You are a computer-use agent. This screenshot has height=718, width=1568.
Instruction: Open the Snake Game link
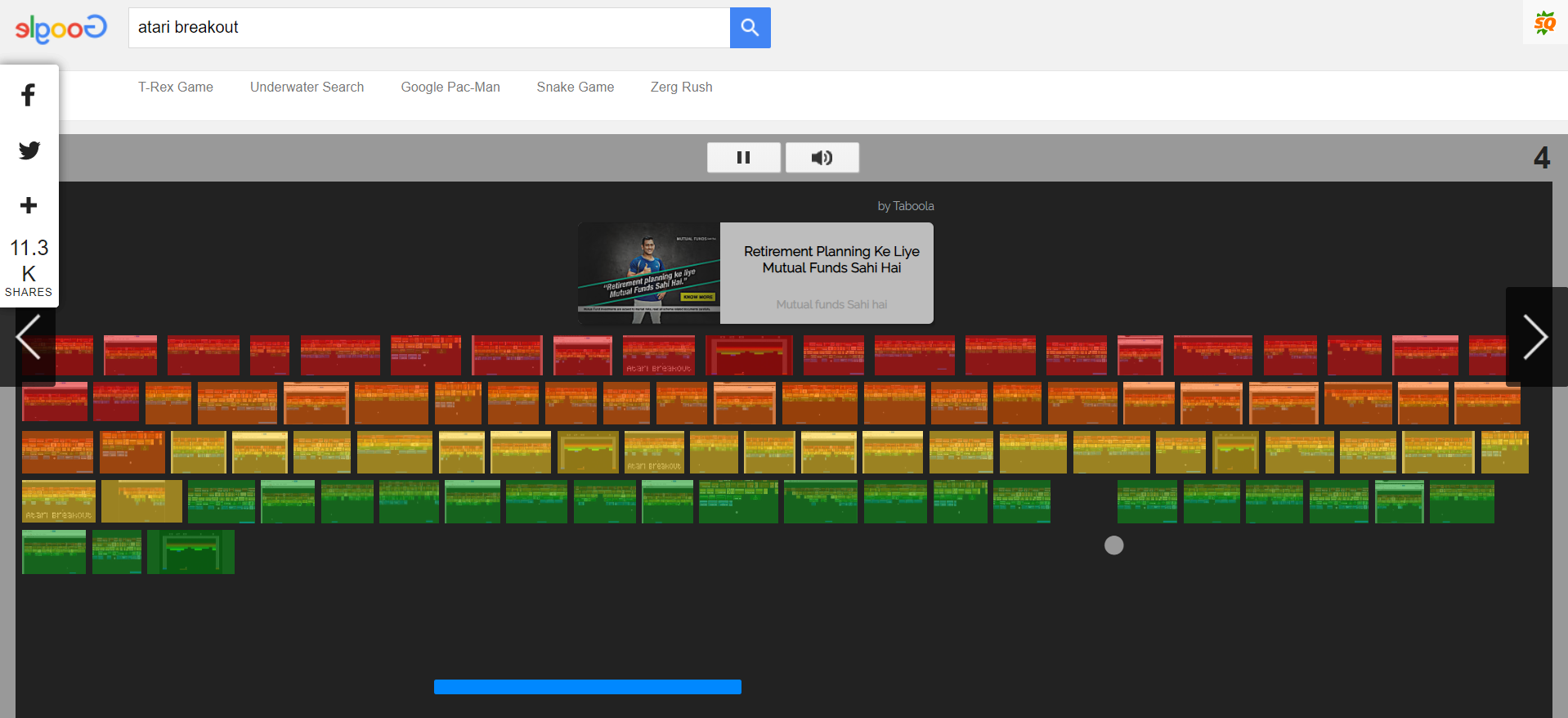(x=575, y=87)
